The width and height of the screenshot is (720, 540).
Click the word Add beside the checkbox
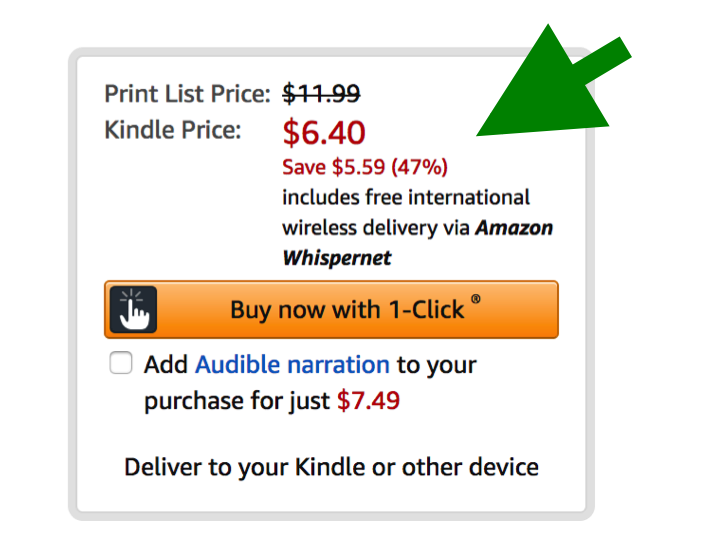[x=166, y=365]
